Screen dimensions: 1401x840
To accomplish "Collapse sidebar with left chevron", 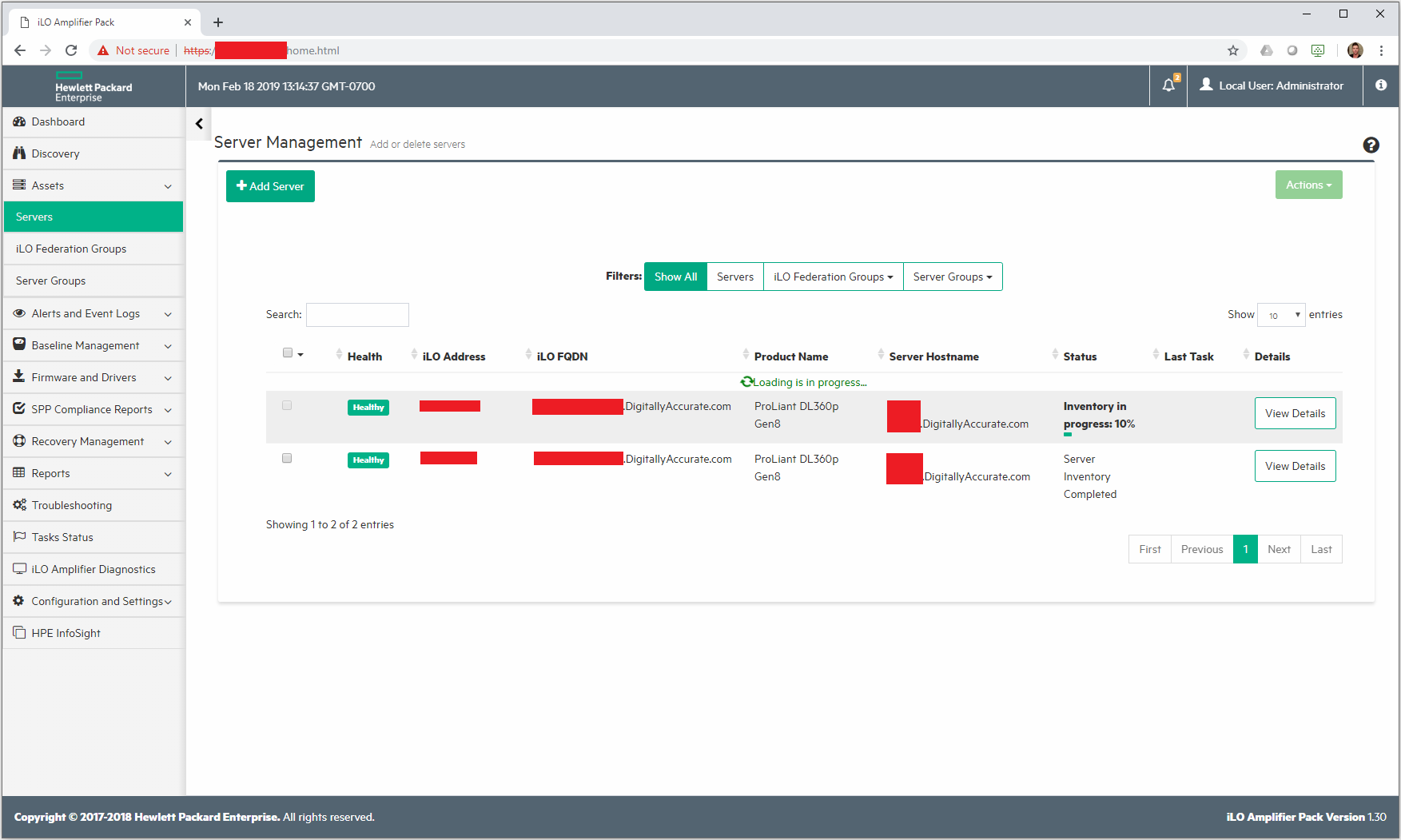I will pos(199,124).
